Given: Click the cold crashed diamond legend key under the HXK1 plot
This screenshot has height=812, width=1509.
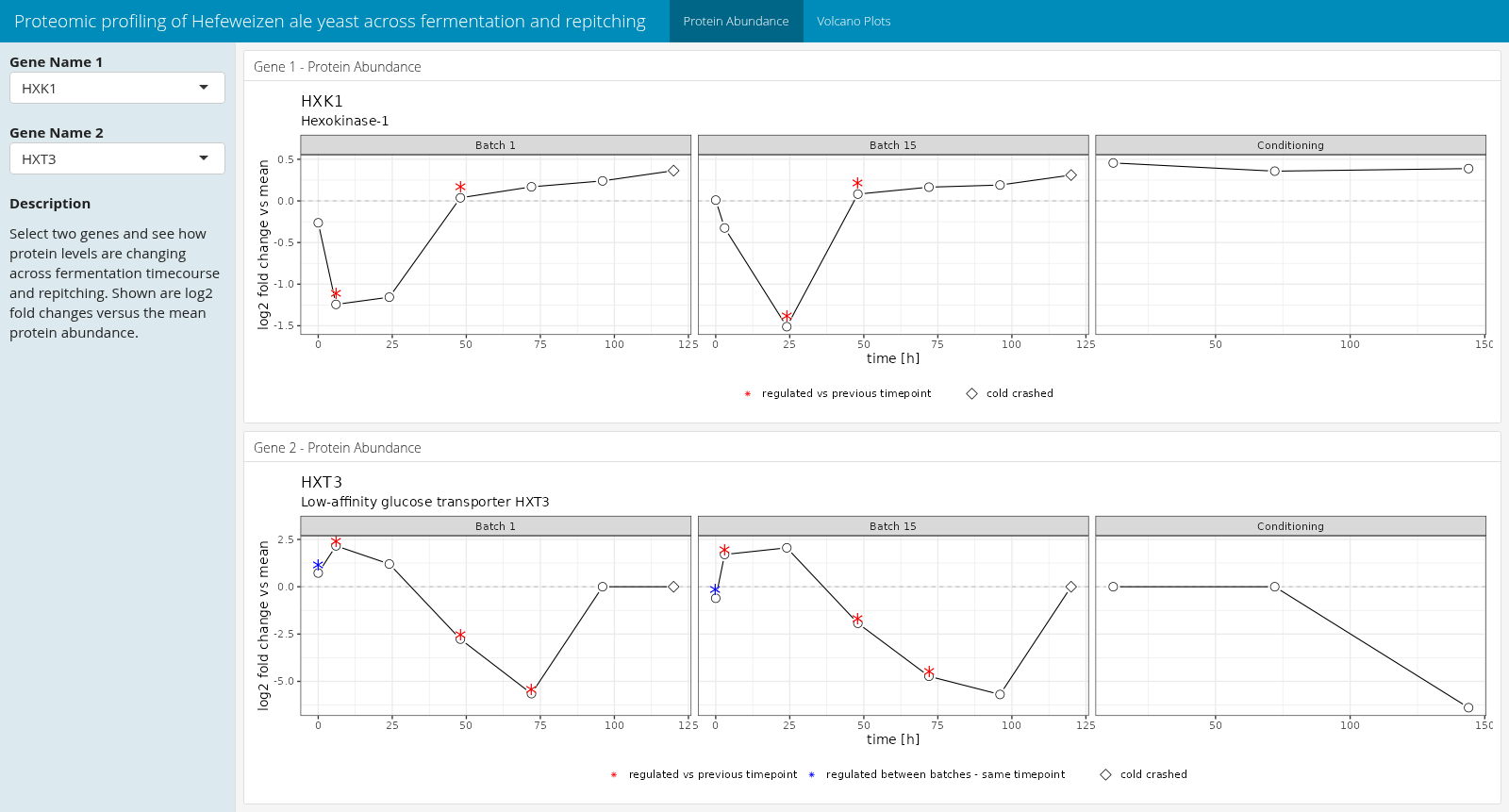Looking at the screenshot, I should [972, 394].
